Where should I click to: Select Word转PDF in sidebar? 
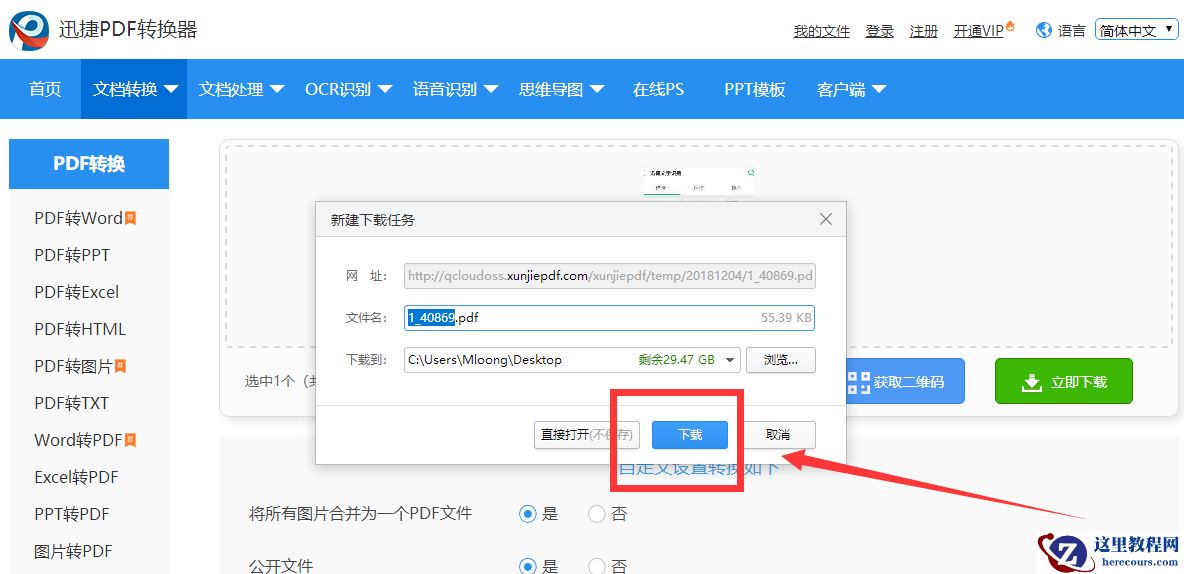click(x=79, y=440)
